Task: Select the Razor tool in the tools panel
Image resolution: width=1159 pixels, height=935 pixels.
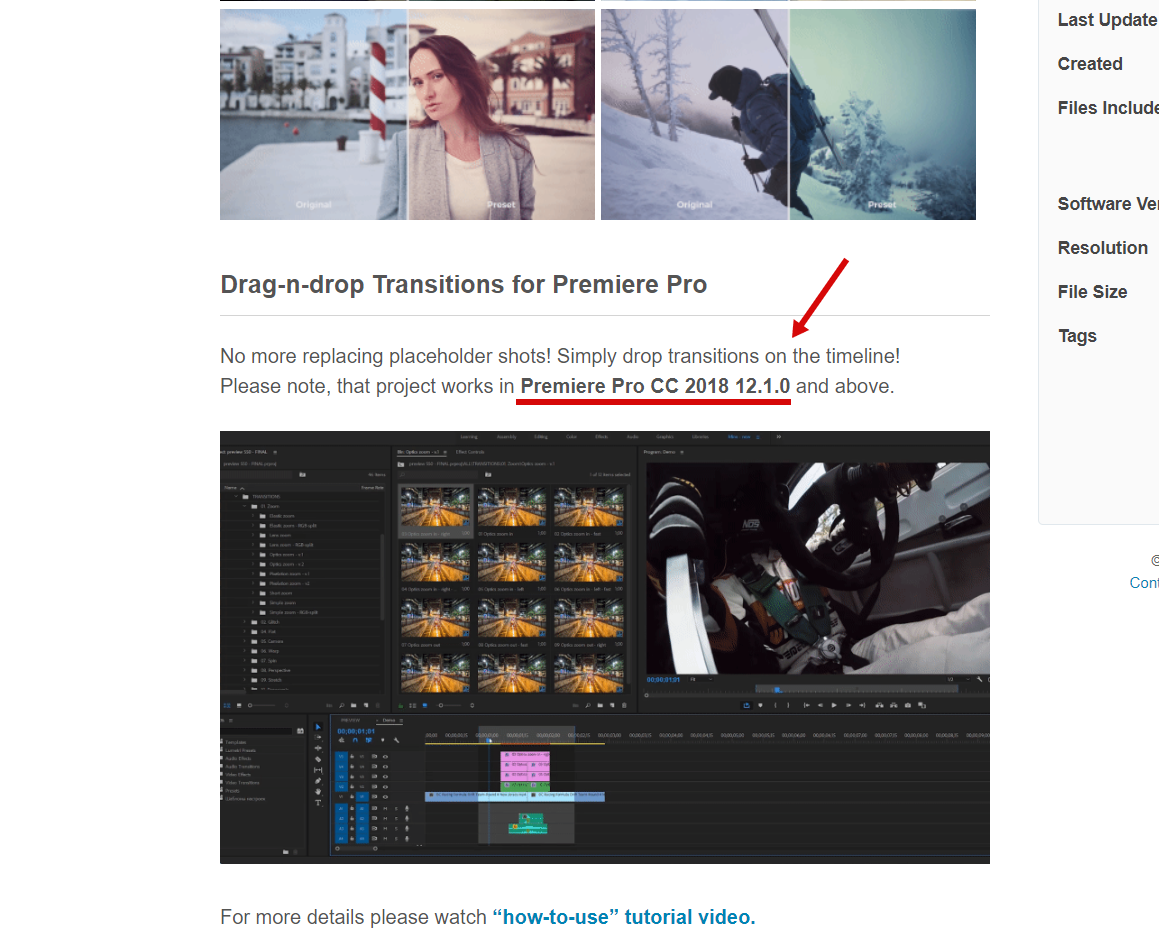Action: [x=318, y=759]
